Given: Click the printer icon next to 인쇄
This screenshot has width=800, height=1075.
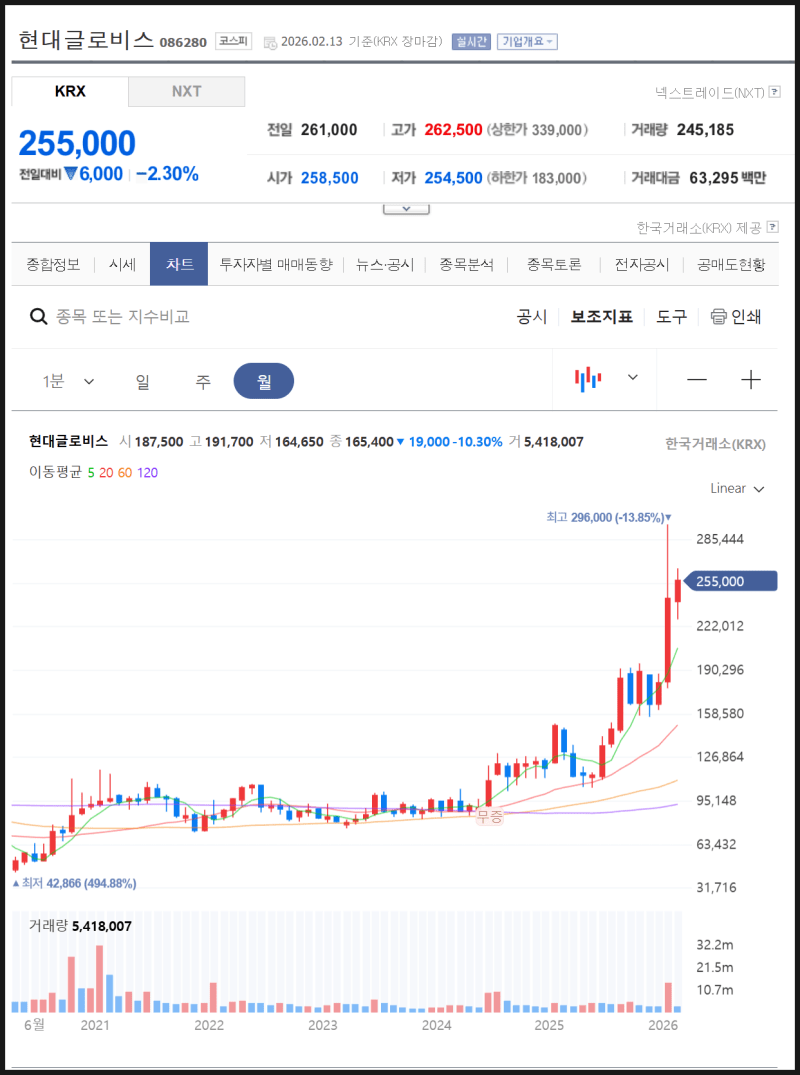Looking at the screenshot, I should 718,317.
